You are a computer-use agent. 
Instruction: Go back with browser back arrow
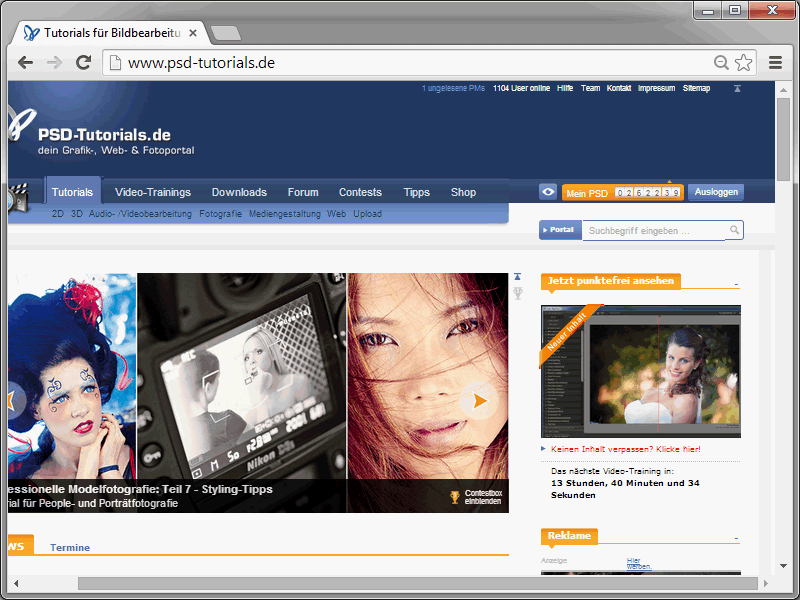[25, 63]
